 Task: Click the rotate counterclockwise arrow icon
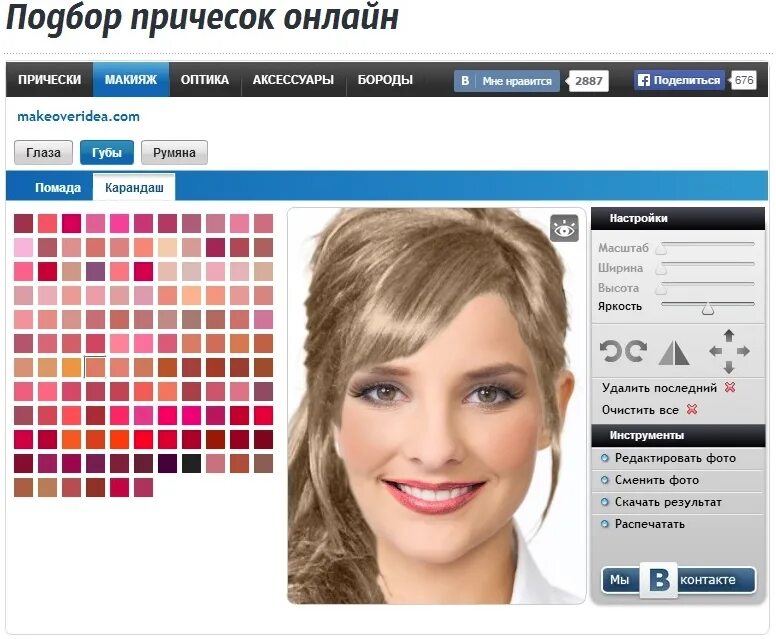point(610,352)
